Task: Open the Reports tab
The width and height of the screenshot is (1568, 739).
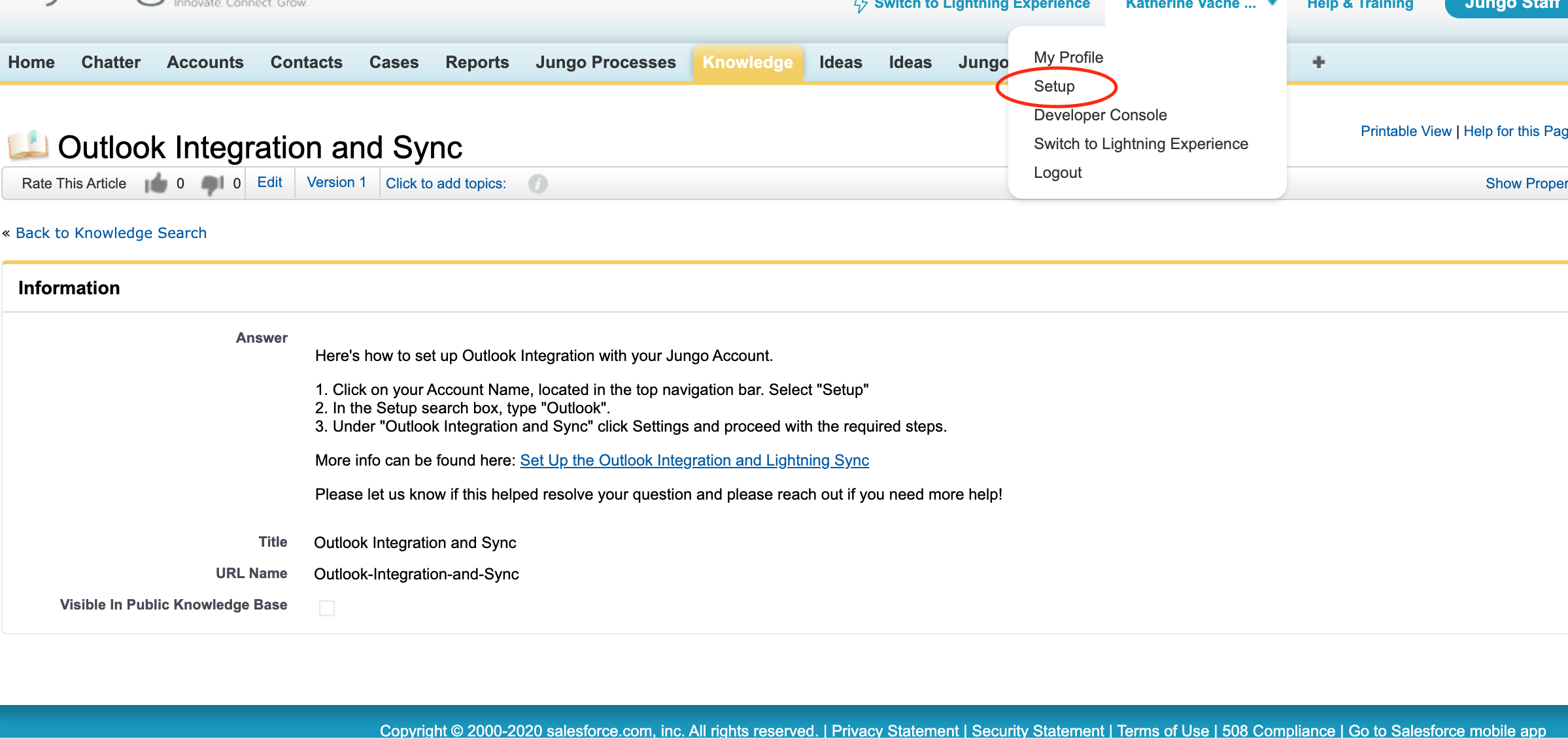Action: click(x=477, y=62)
